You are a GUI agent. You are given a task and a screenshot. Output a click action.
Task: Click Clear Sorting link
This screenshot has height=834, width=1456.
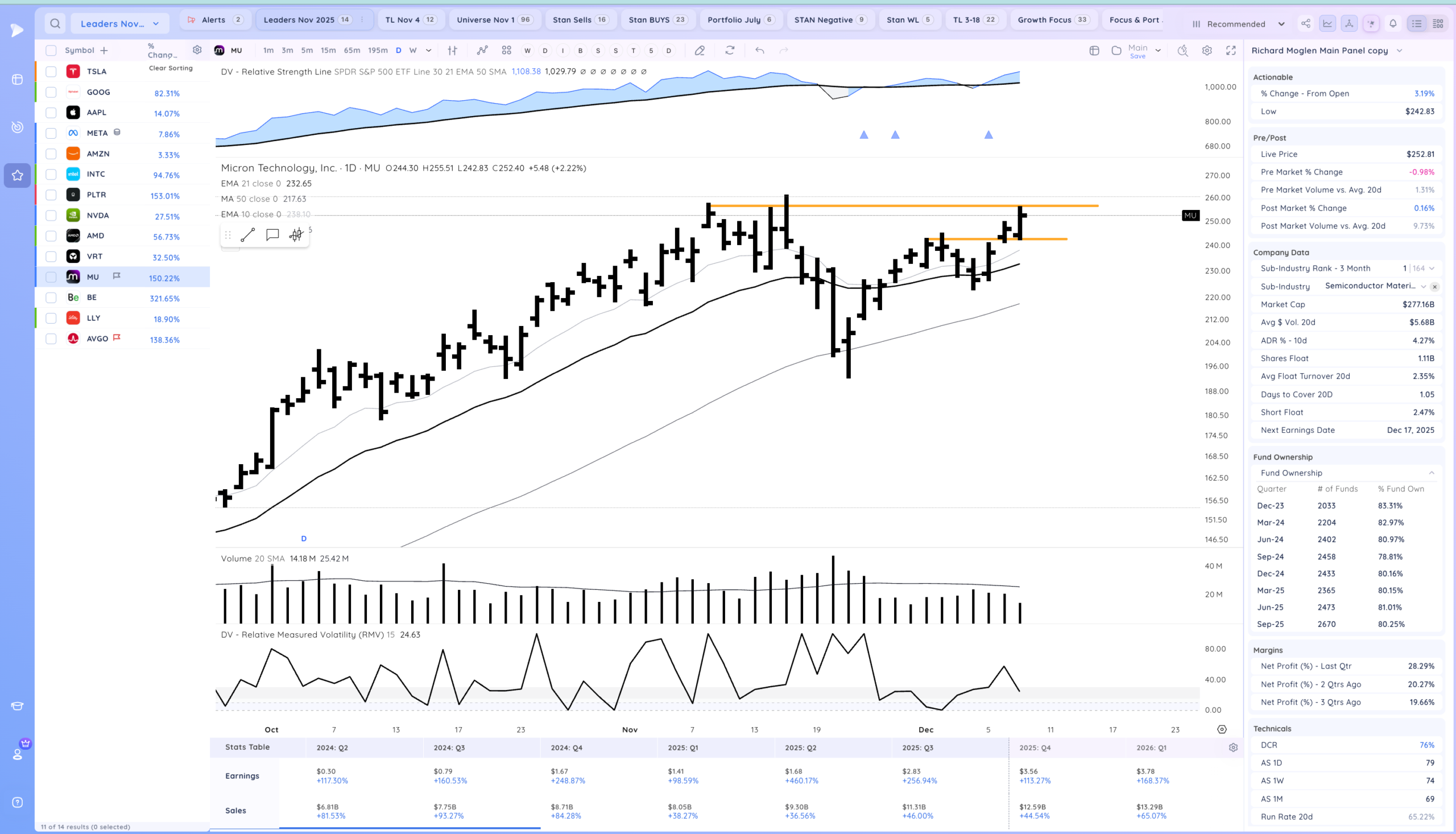[171, 68]
